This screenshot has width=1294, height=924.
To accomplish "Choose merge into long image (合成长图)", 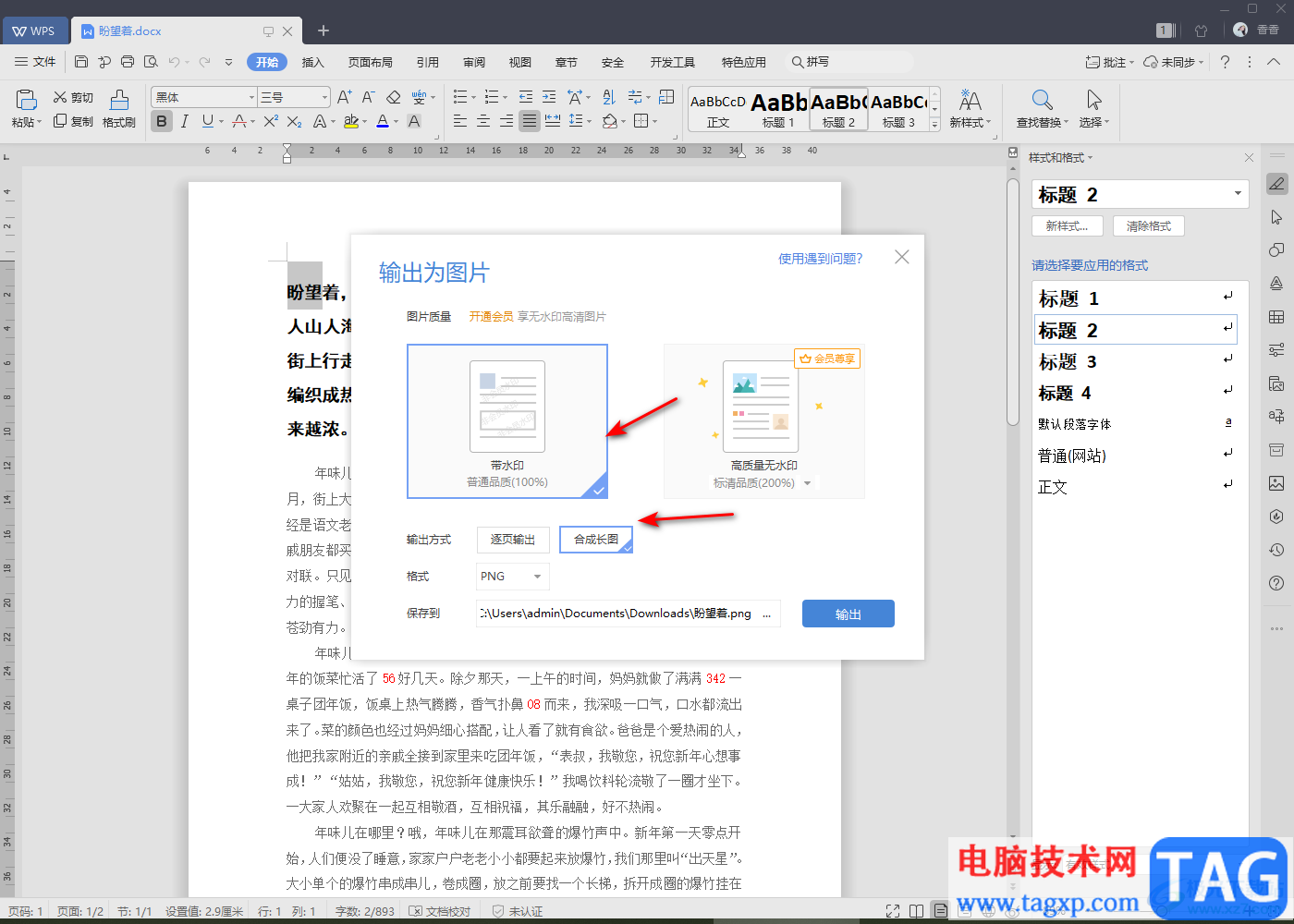I will coord(596,540).
